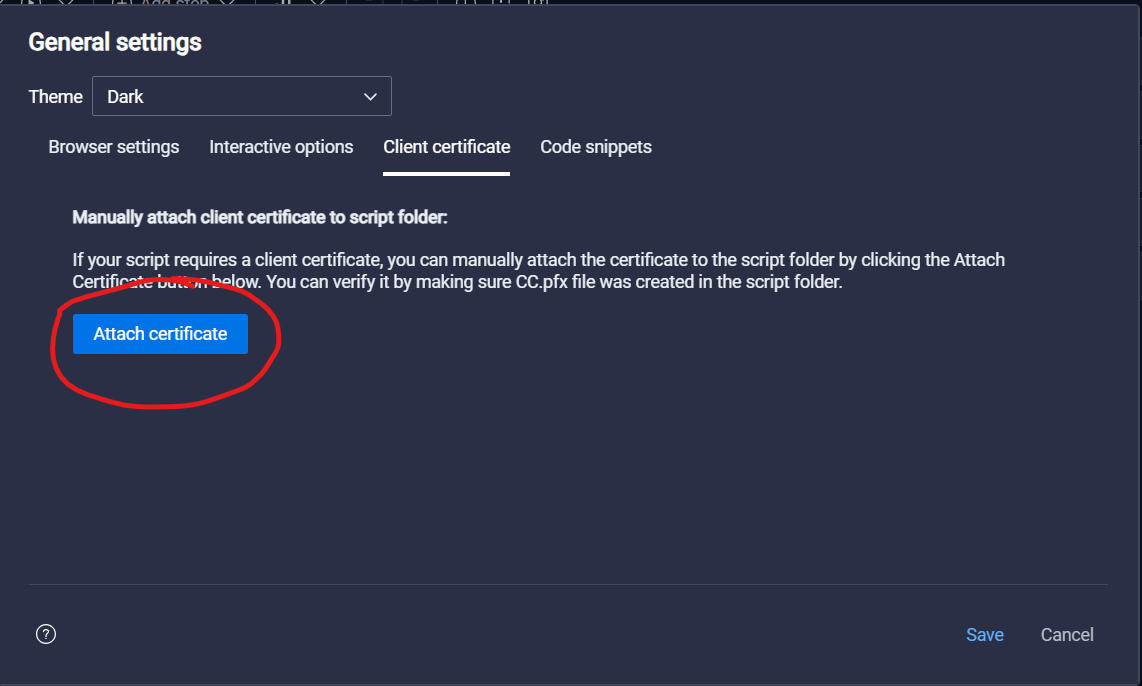Click the 'Manually attach client certificate' heading
This screenshot has height=686, width=1142.
point(260,217)
